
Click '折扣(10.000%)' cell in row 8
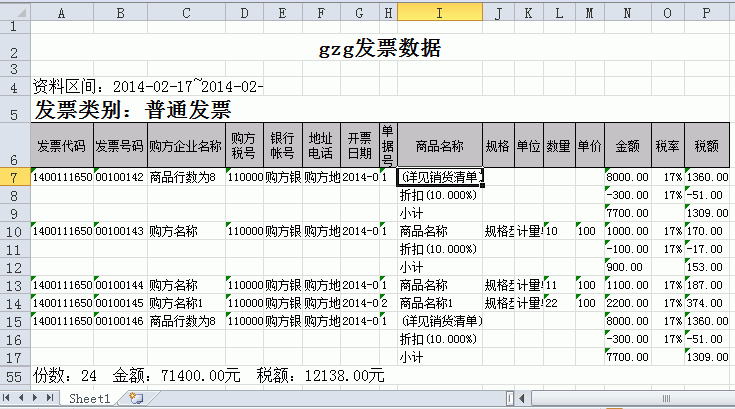pyautogui.click(x=440, y=195)
